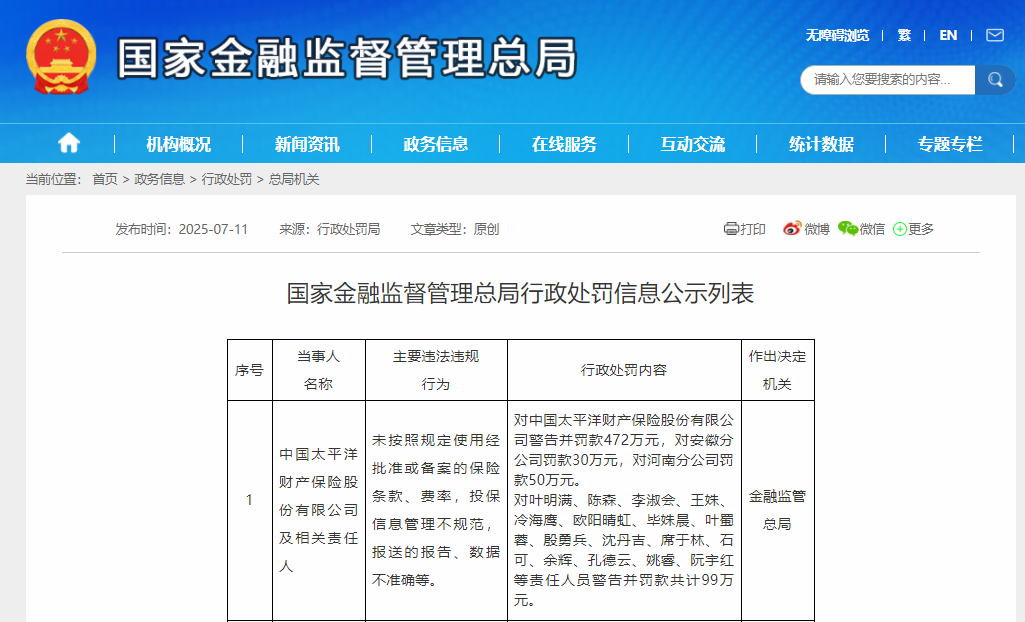Open the 政务信息 menu
This screenshot has height=622, width=1025.
(435, 144)
